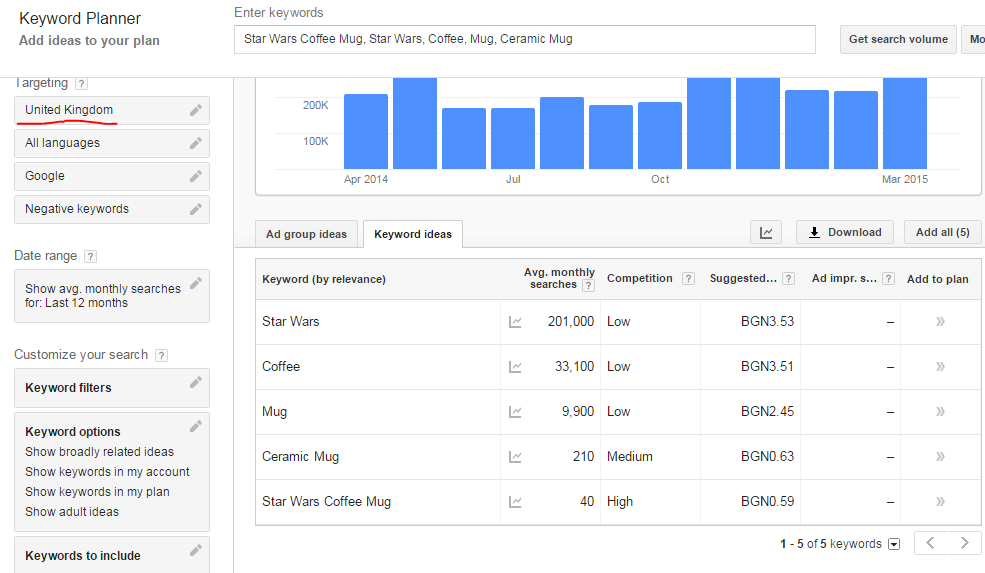
Task: Download the keyword ideas
Action: (845, 232)
